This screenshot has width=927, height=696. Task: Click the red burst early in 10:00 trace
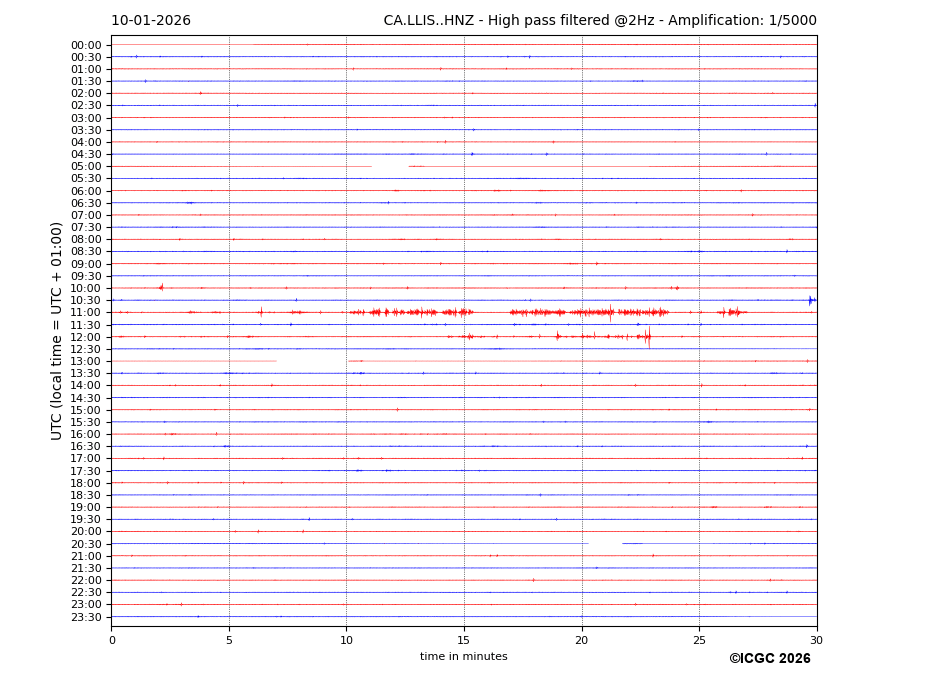pos(161,288)
